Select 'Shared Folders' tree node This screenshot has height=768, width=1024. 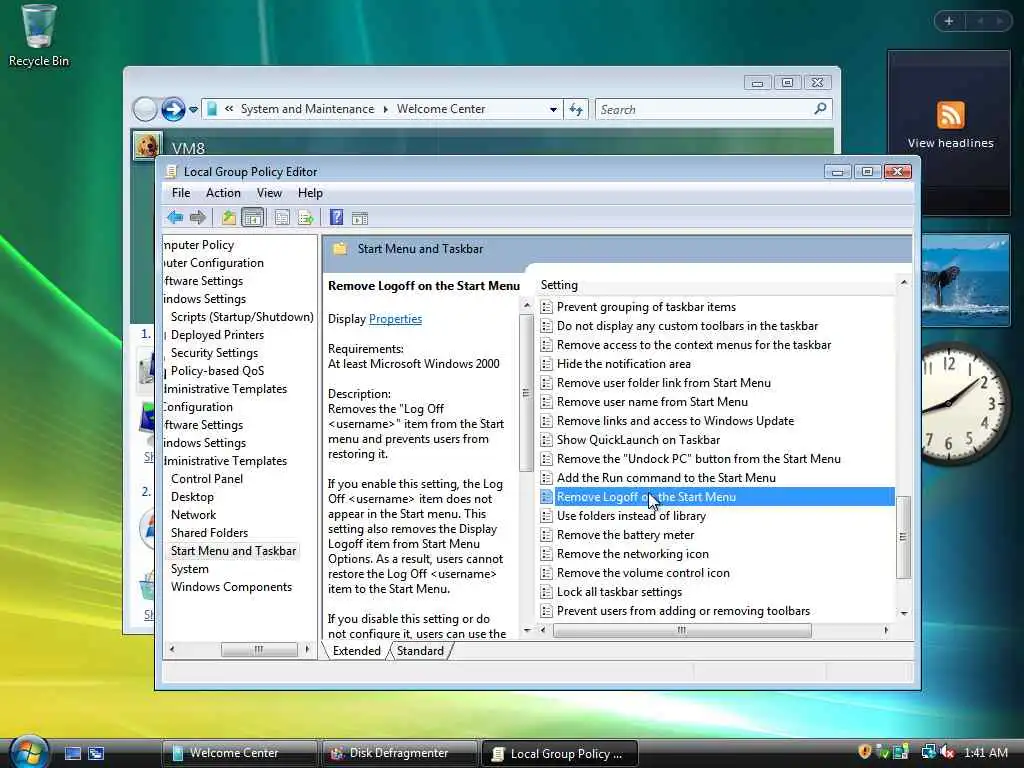[x=210, y=532]
